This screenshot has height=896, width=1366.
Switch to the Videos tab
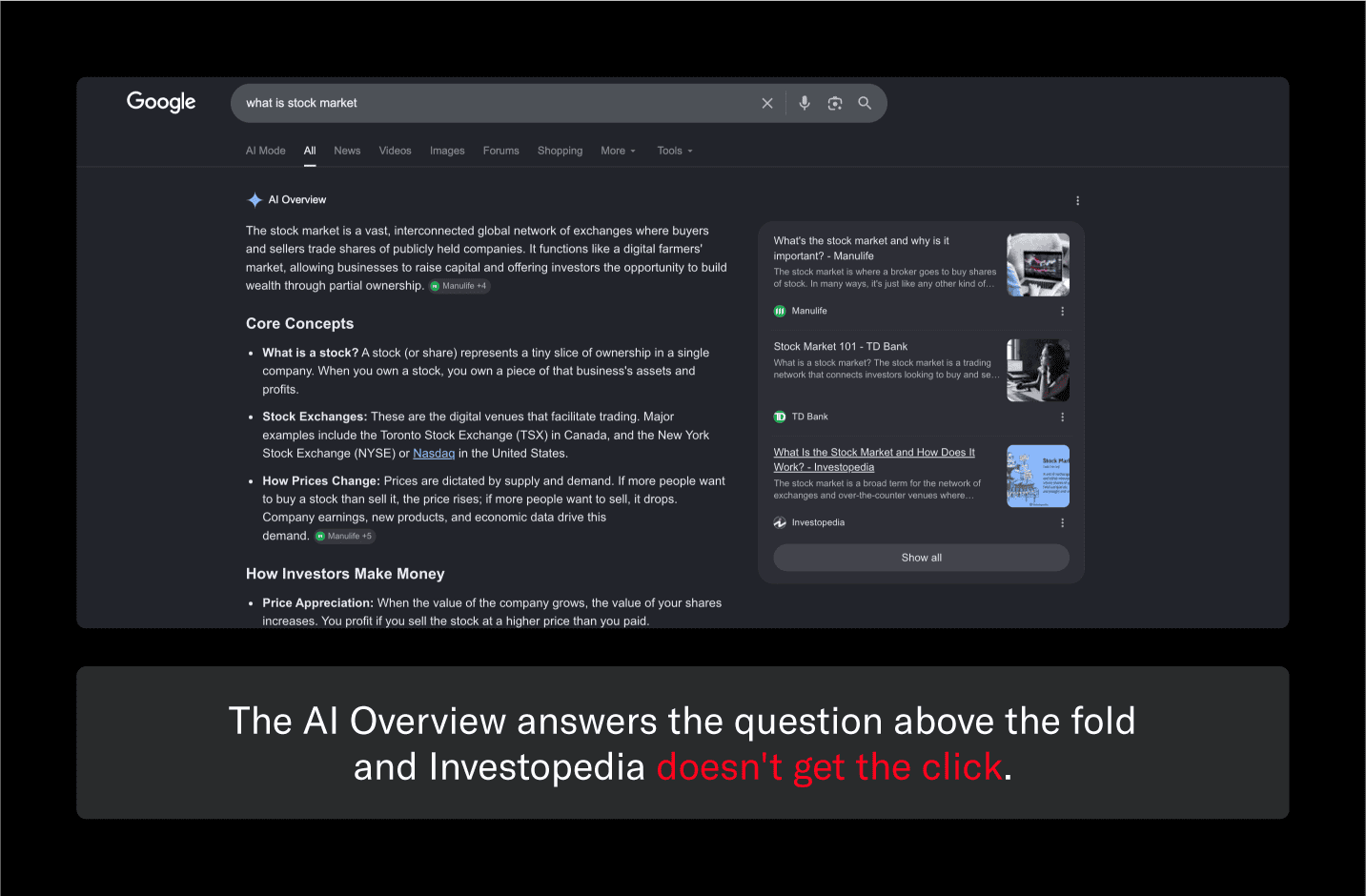[396, 151]
